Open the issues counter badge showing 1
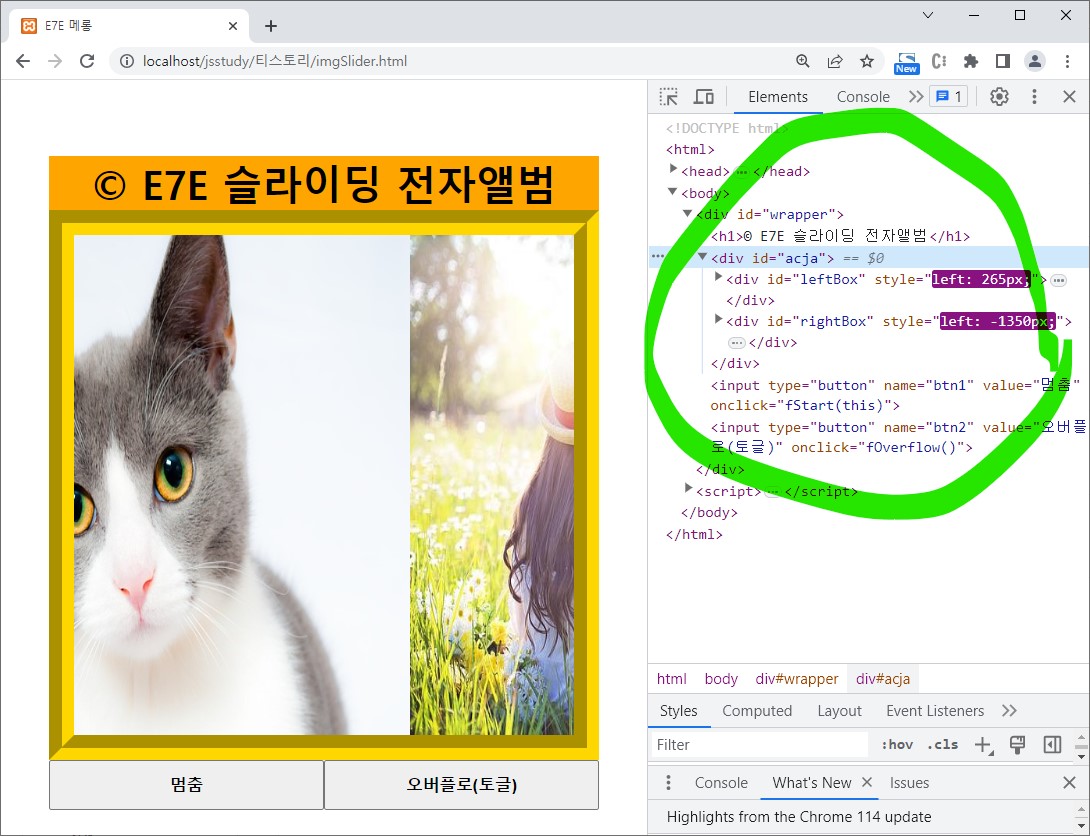1090x836 pixels. [948, 97]
